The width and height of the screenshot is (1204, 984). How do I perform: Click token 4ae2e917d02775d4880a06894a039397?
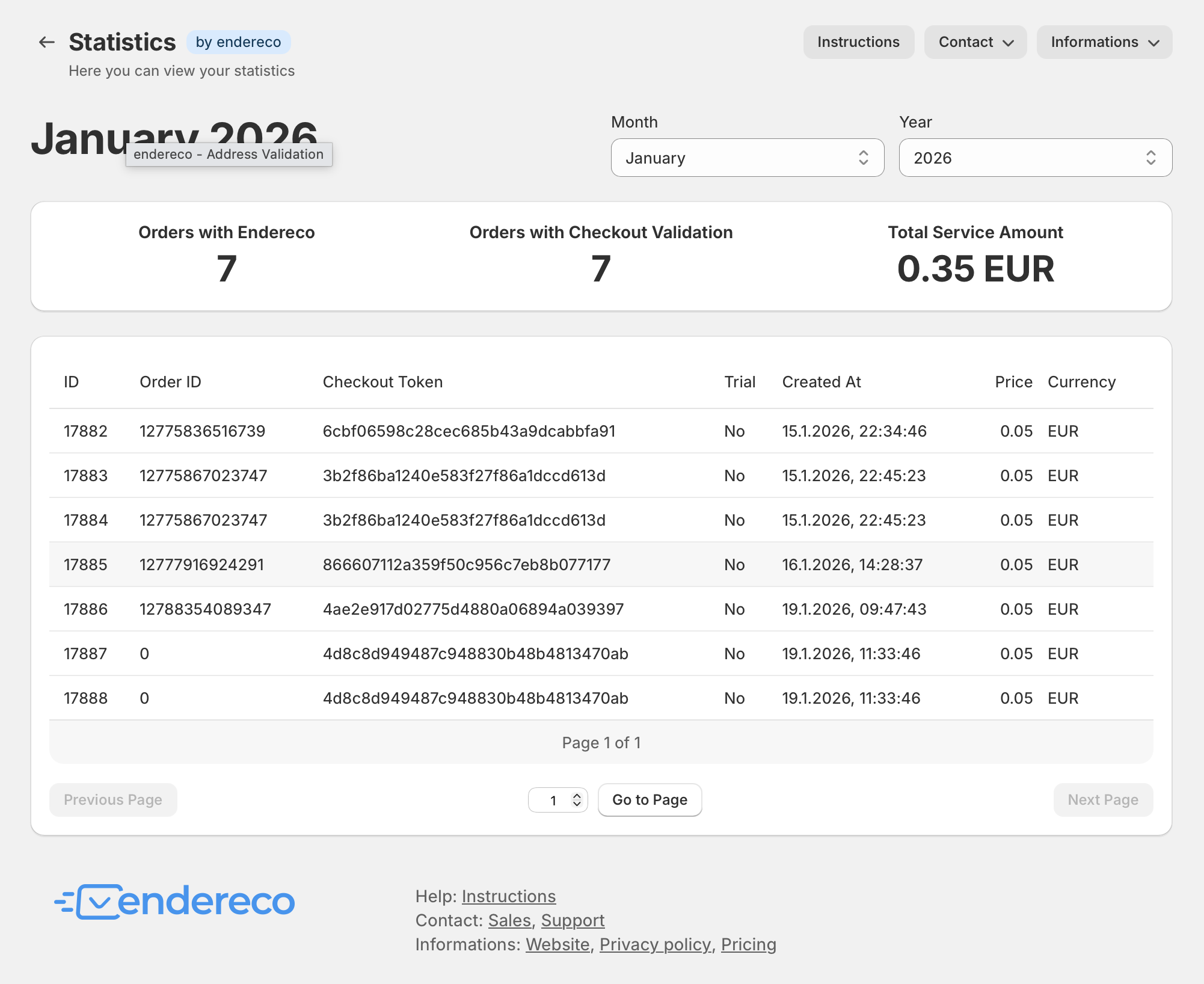(x=473, y=609)
